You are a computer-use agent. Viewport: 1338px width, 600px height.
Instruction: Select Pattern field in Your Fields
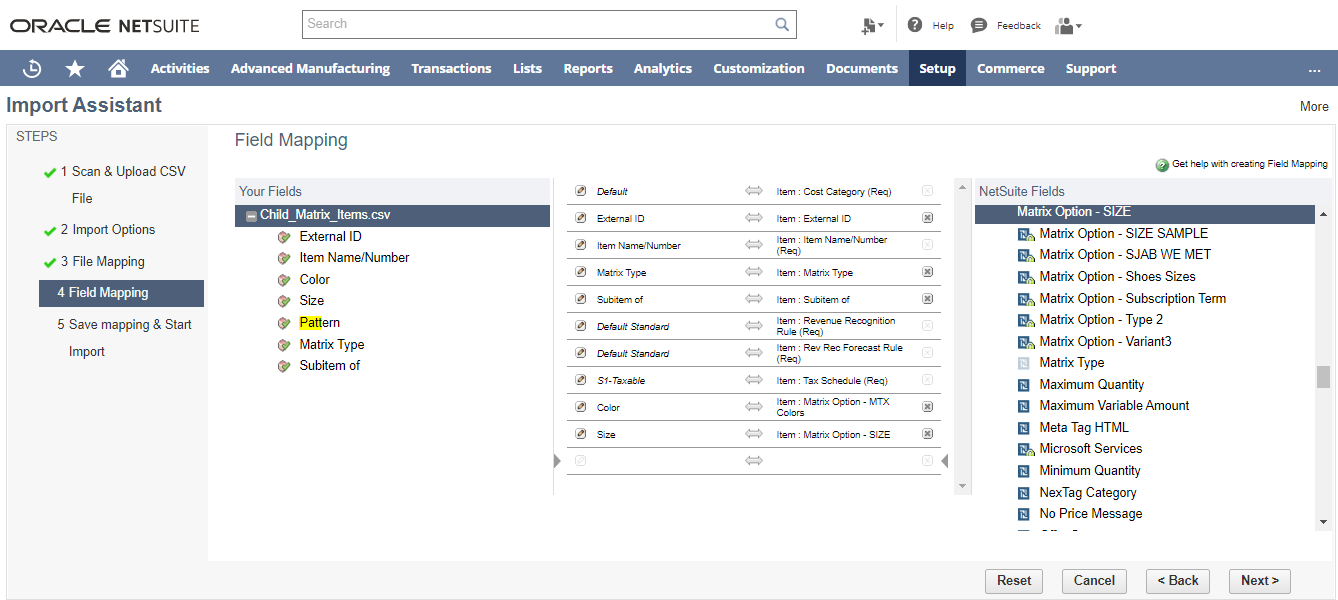(x=319, y=323)
